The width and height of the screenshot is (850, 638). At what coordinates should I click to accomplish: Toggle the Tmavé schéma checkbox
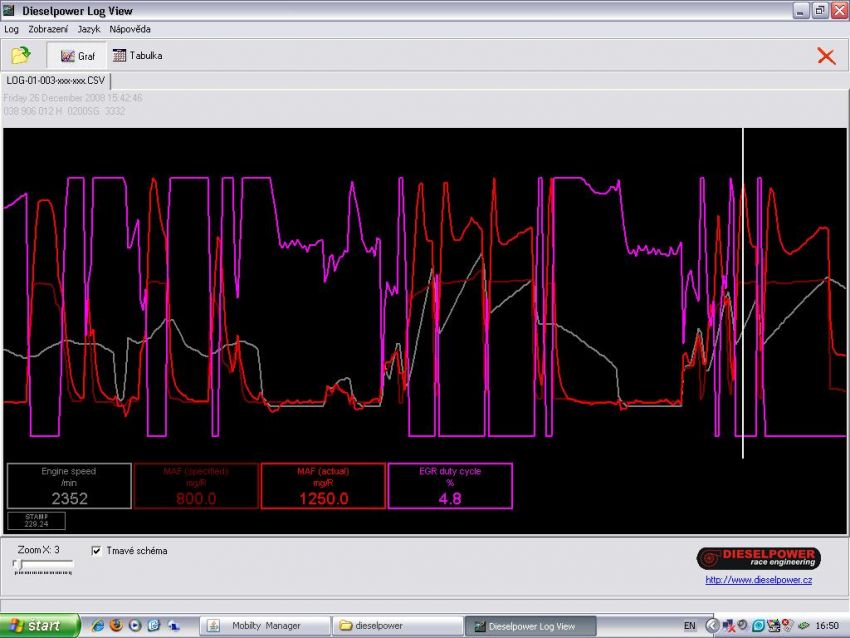(x=96, y=551)
